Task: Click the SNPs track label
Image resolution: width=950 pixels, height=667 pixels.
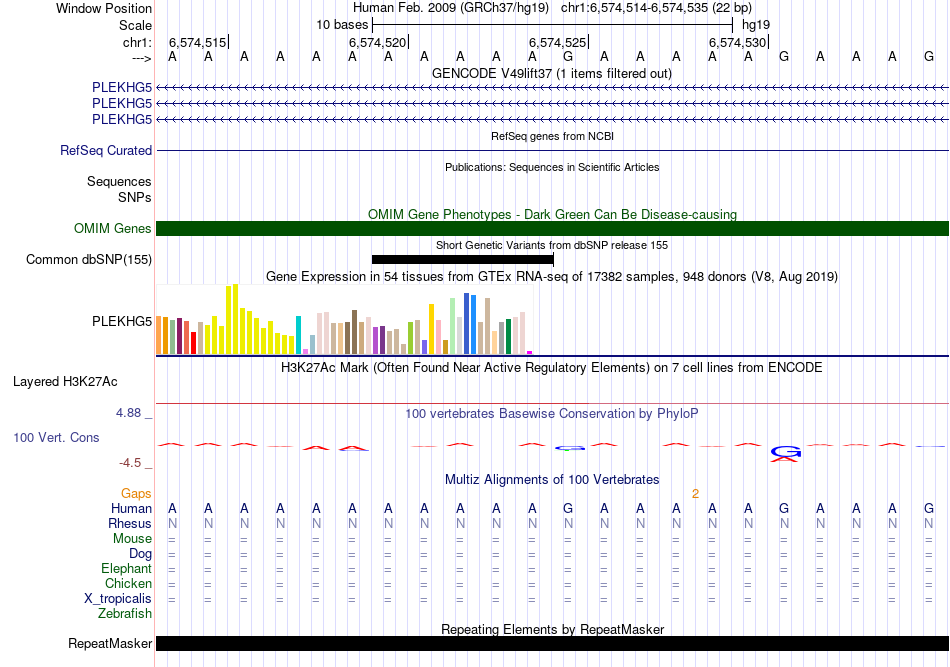Action: [x=135, y=197]
